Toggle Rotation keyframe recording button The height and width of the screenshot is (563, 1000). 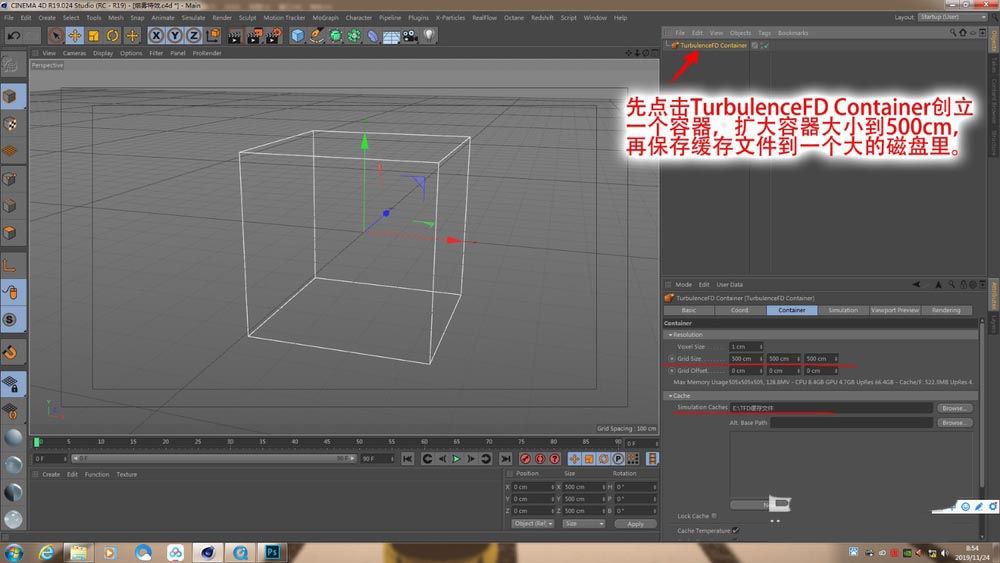pos(603,459)
